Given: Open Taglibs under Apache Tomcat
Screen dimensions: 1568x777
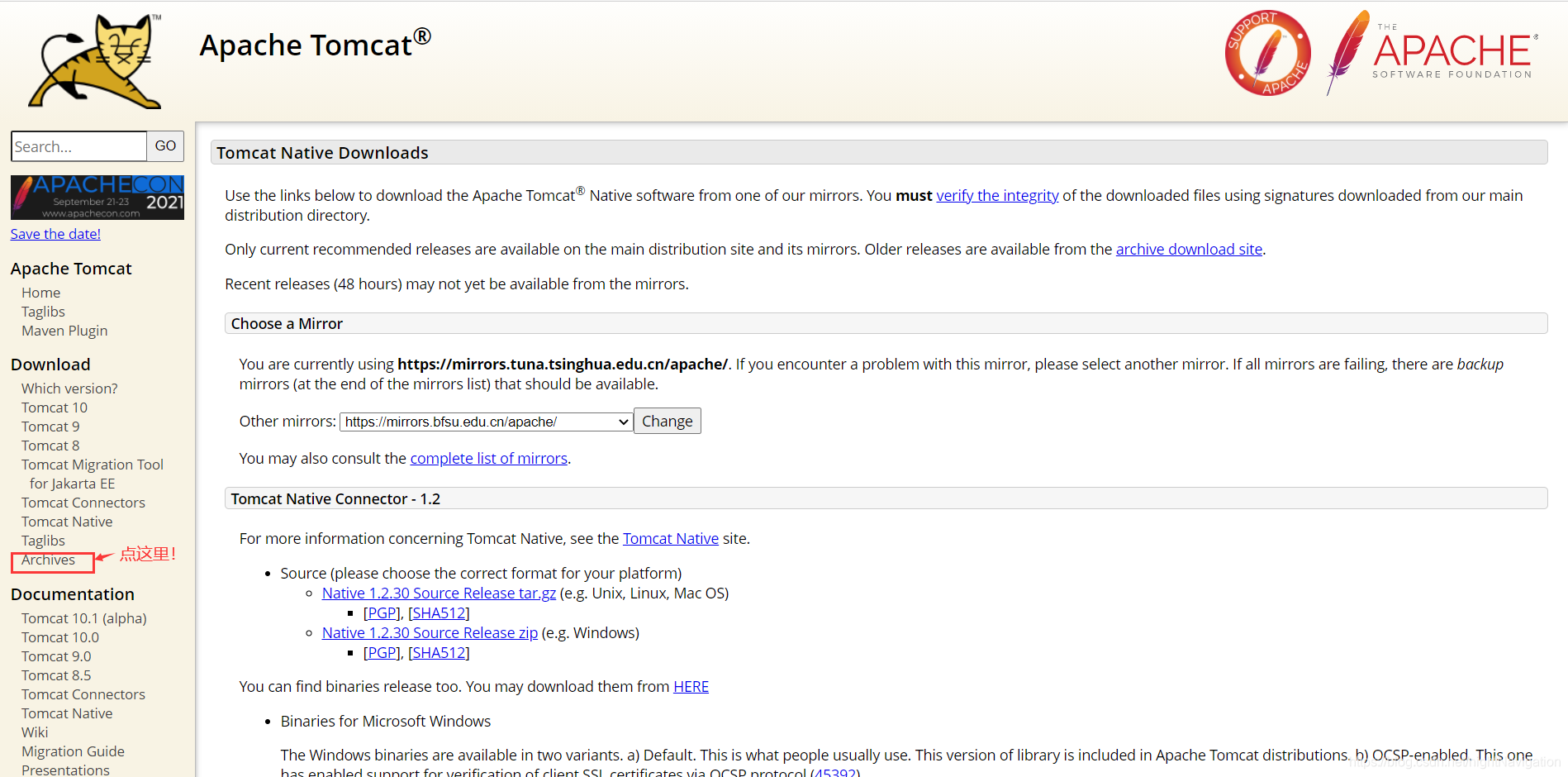Looking at the screenshot, I should [x=43, y=312].
